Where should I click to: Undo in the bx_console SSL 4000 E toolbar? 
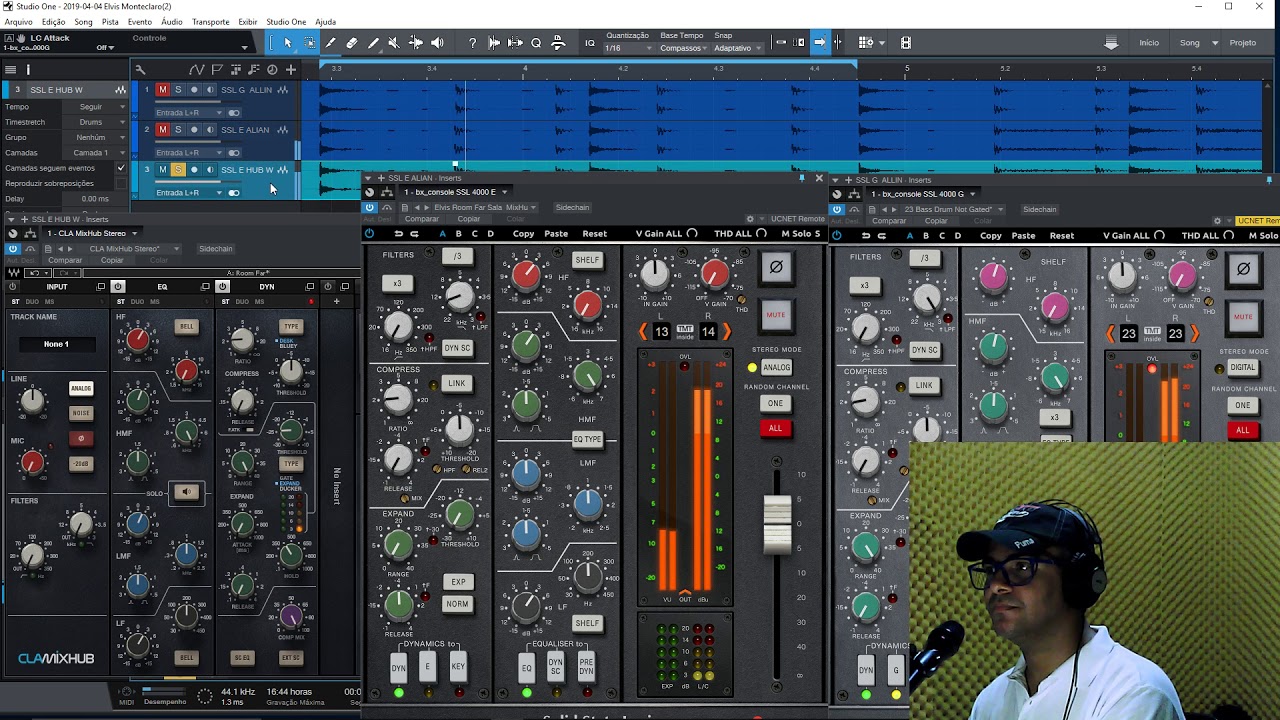399,234
